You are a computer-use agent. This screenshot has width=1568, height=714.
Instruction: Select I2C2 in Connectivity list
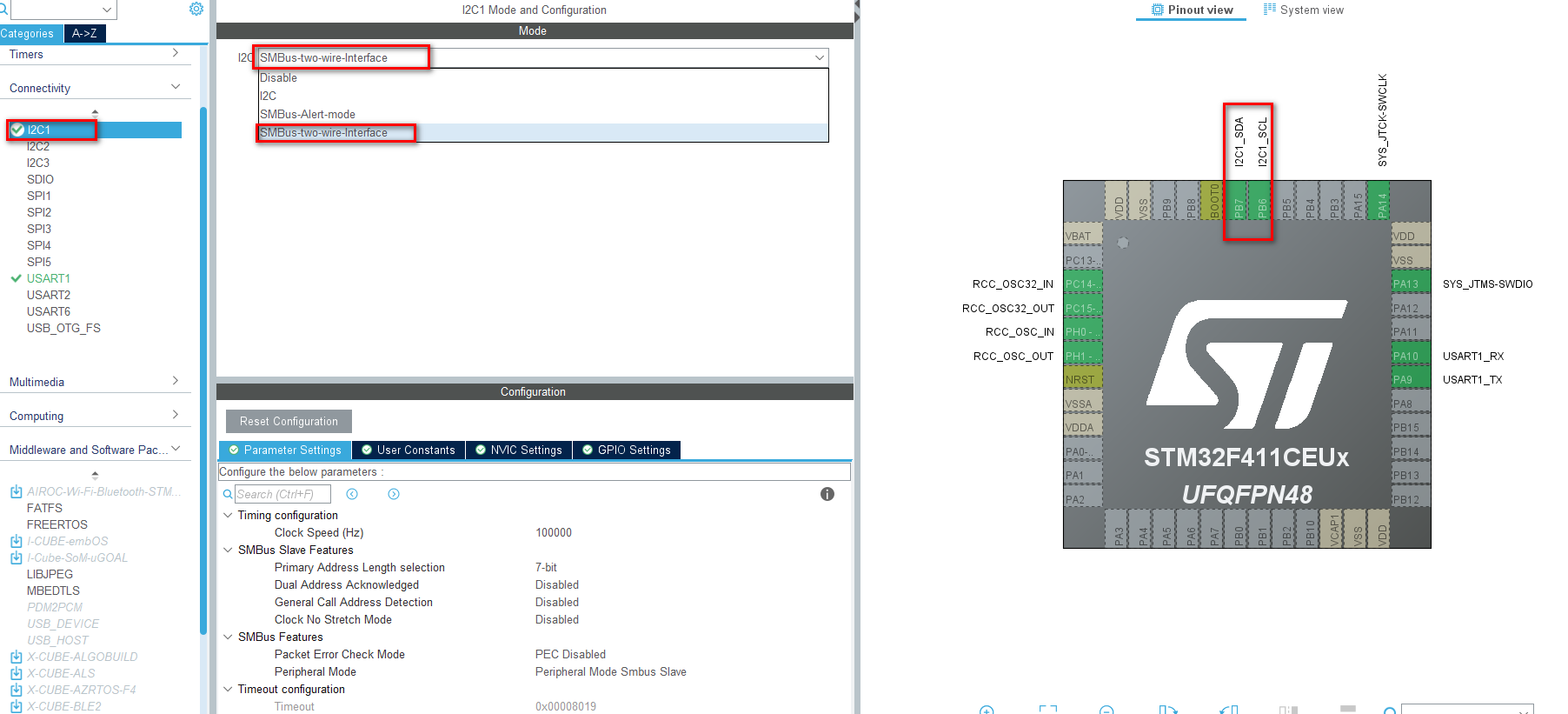[38, 146]
